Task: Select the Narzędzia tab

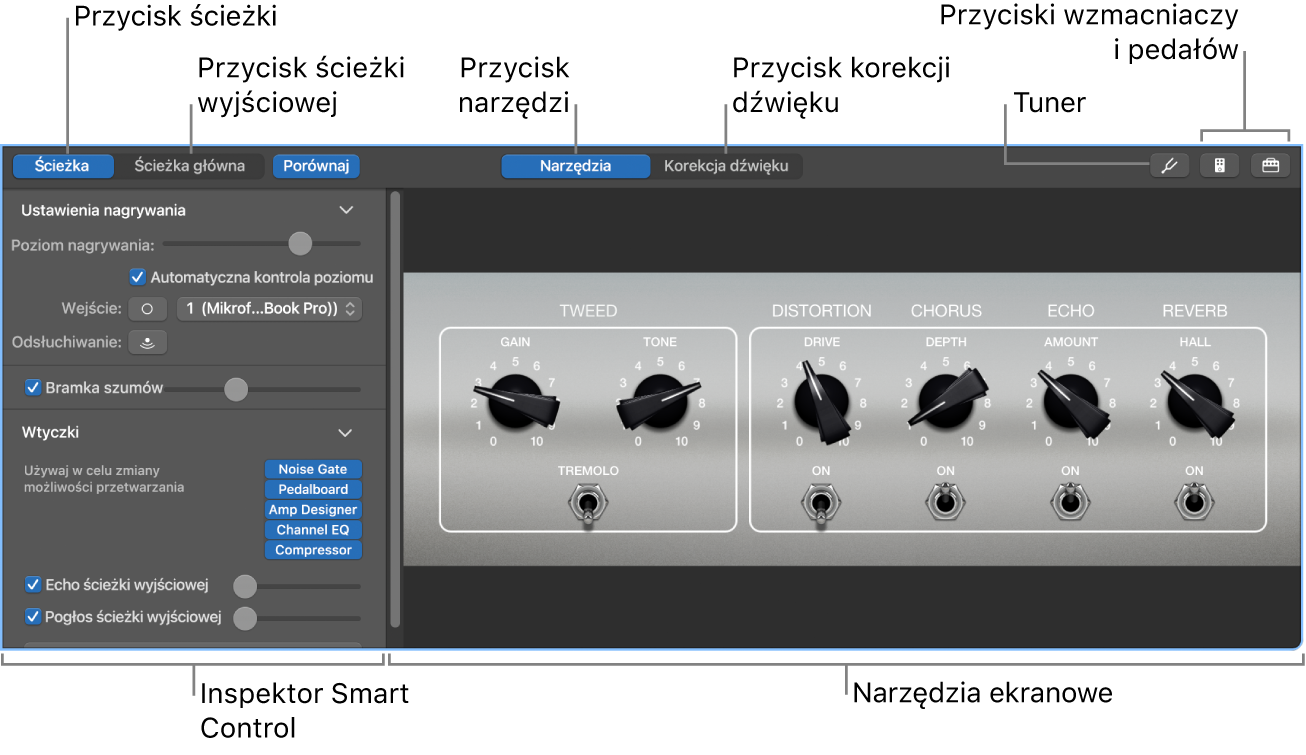Action: [576, 166]
